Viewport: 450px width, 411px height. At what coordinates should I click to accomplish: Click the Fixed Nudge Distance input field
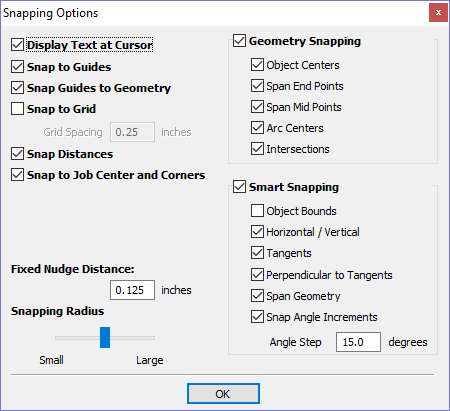click(x=132, y=290)
